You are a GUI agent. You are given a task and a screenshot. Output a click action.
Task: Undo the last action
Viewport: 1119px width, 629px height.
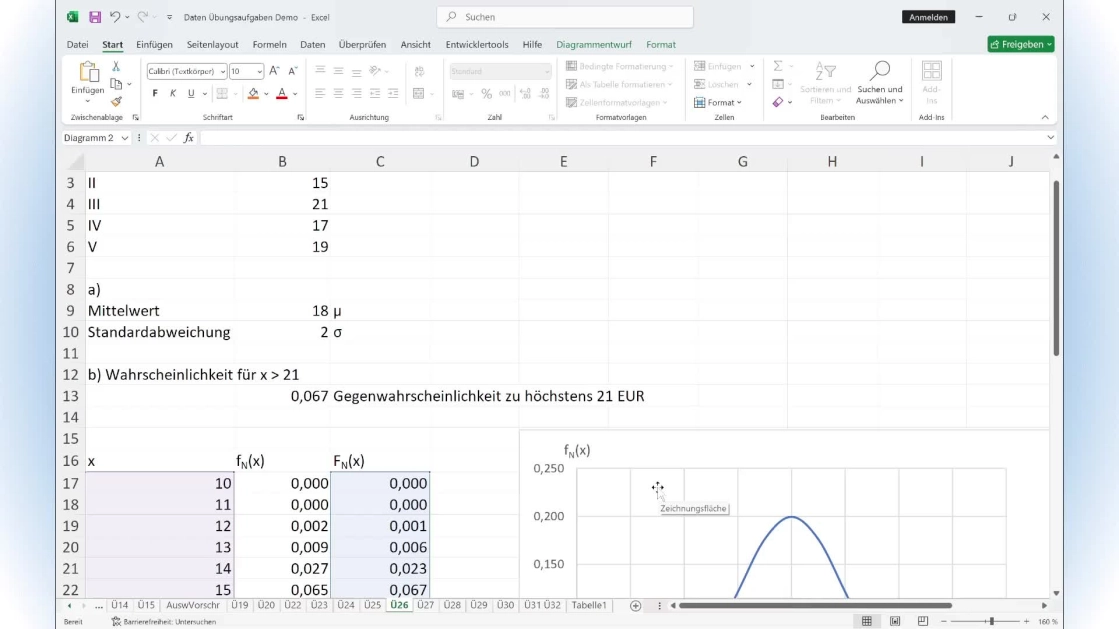[114, 17]
